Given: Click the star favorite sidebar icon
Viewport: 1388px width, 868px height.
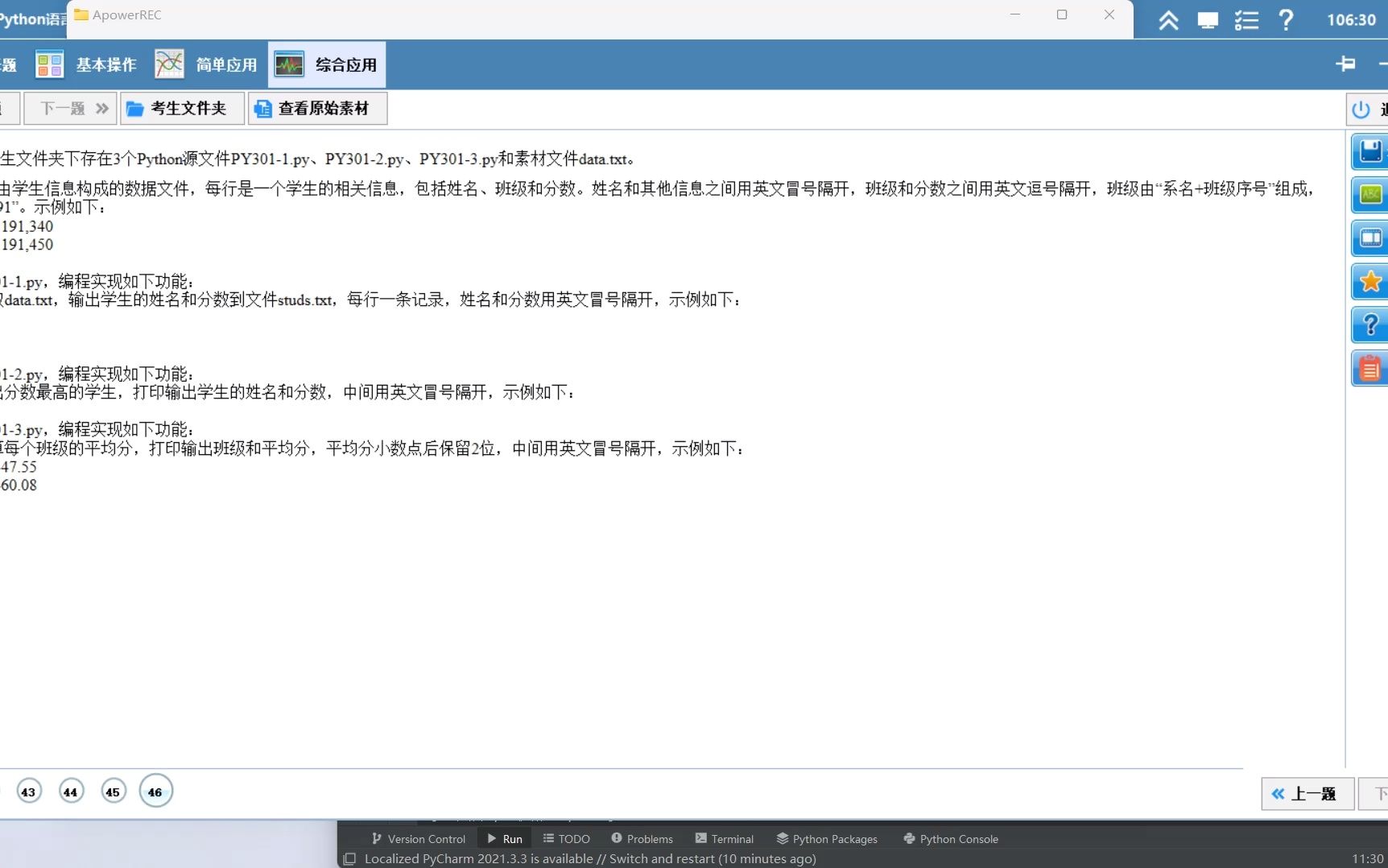Looking at the screenshot, I should (x=1370, y=282).
